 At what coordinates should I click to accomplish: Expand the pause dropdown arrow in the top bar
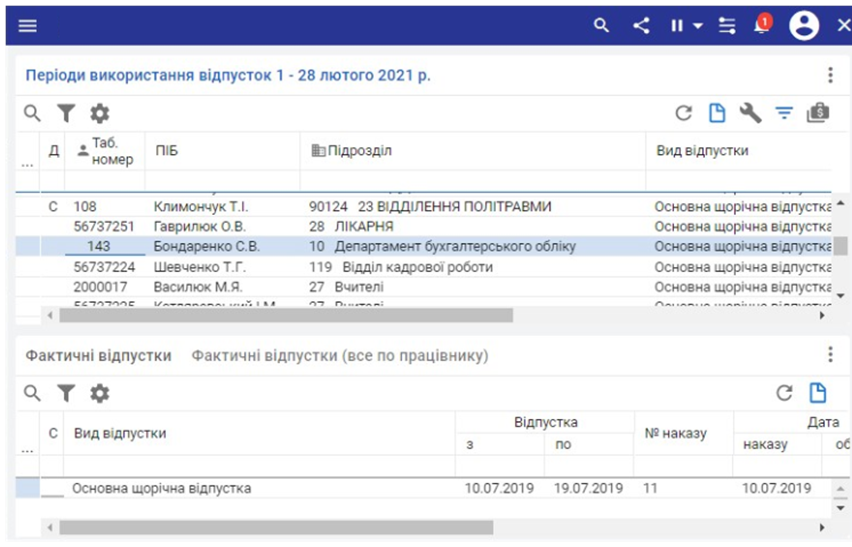(x=698, y=26)
